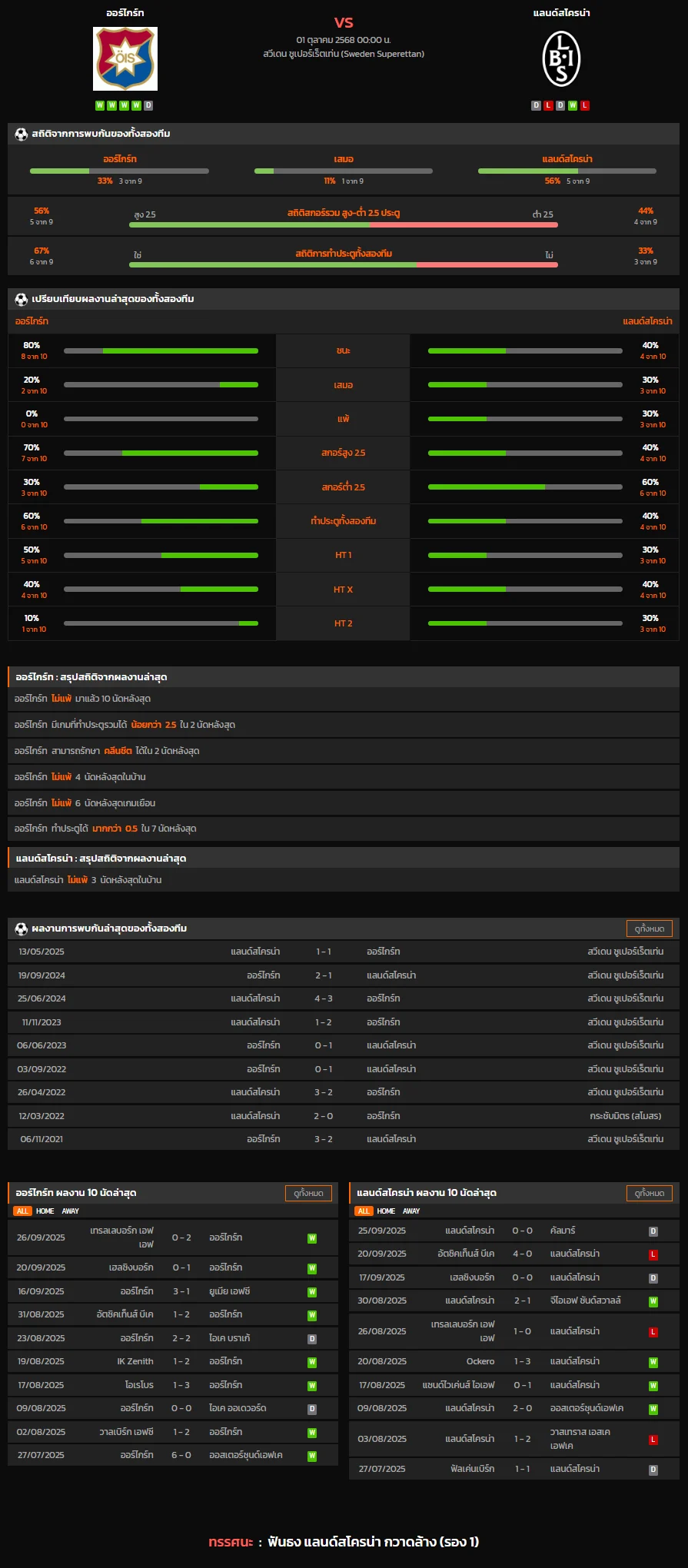688x1568 pixels.
Task: Switch to HOME tab under แลนด์สโครน่า results
Action: click(x=386, y=1211)
